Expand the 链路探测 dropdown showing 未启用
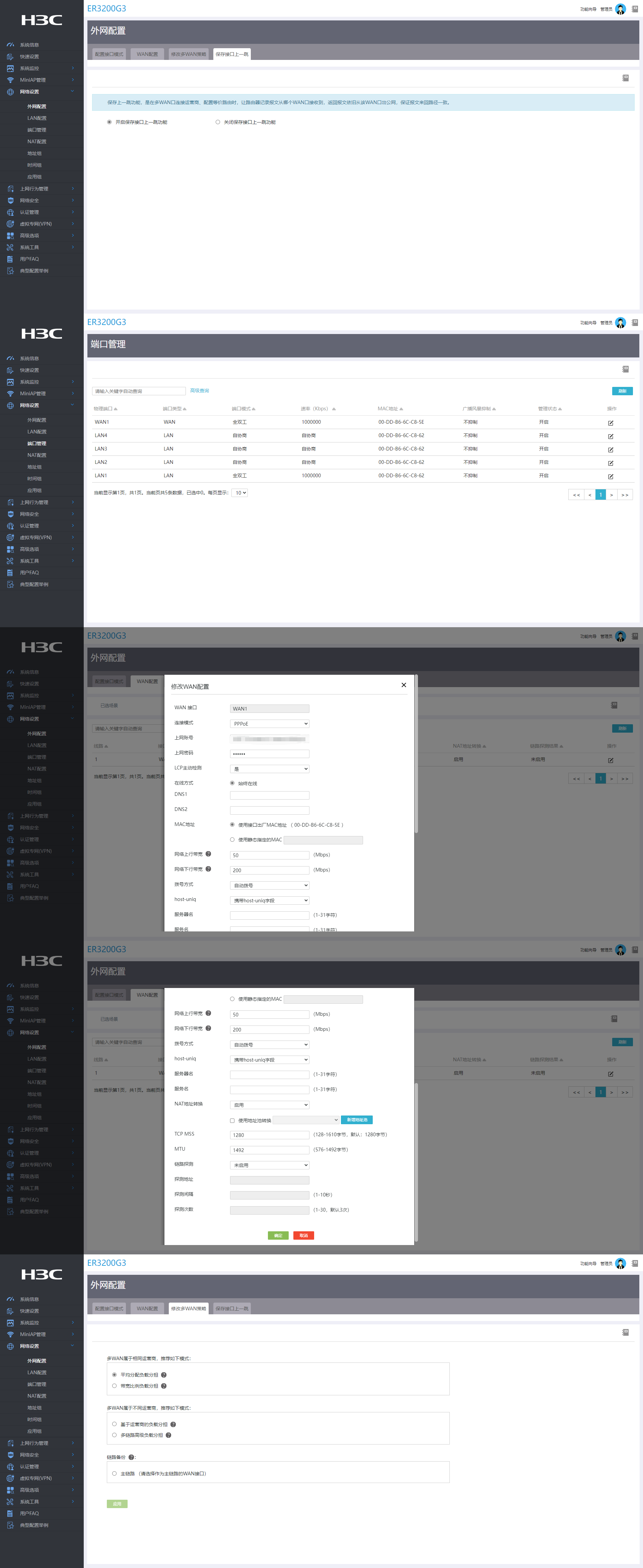Image resolution: width=643 pixels, height=1568 pixels. click(269, 1165)
